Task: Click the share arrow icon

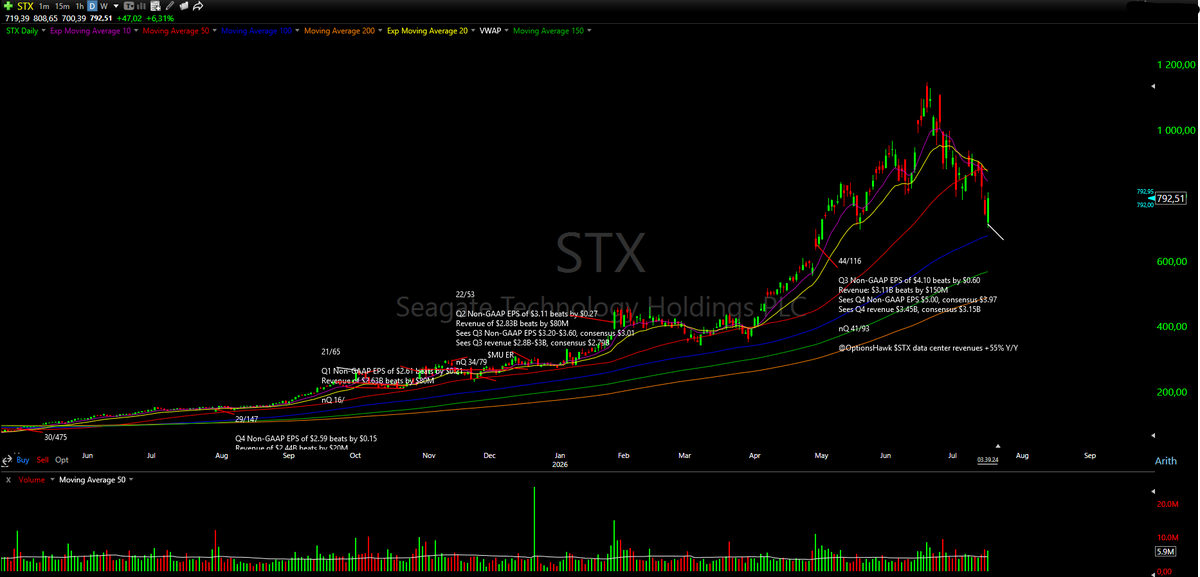Action: (x=198, y=6)
